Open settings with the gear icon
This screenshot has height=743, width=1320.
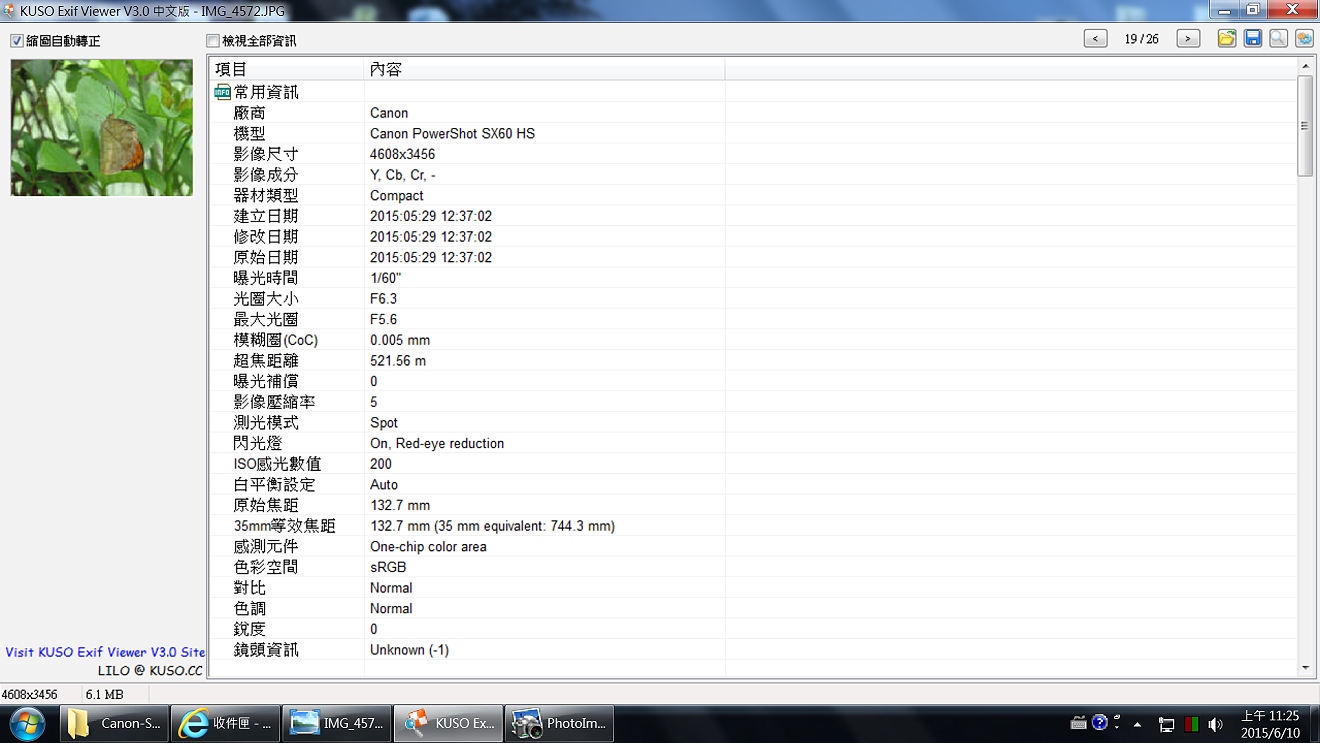coord(1304,39)
